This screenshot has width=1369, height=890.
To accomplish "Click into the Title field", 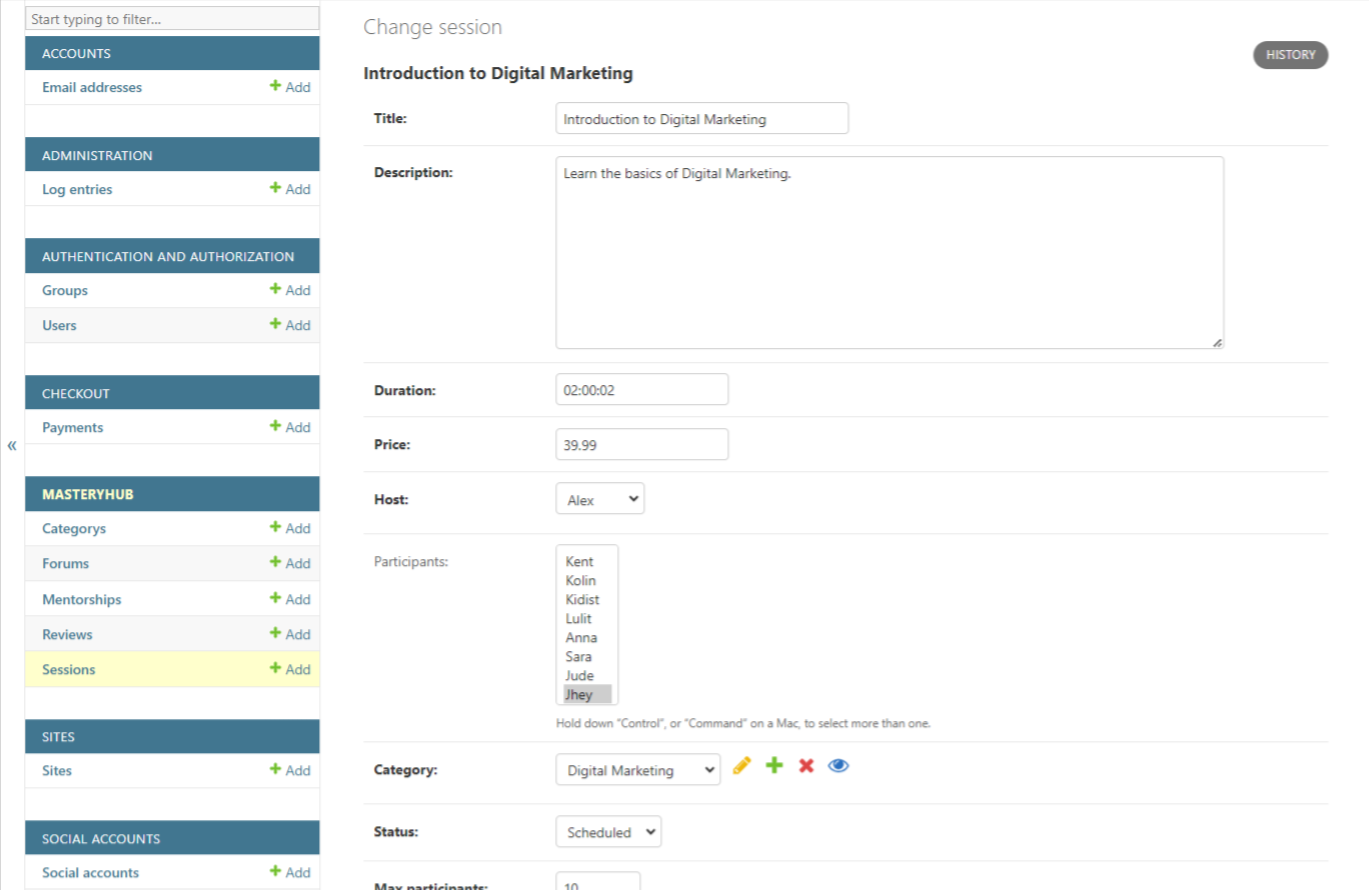I will (702, 118).
